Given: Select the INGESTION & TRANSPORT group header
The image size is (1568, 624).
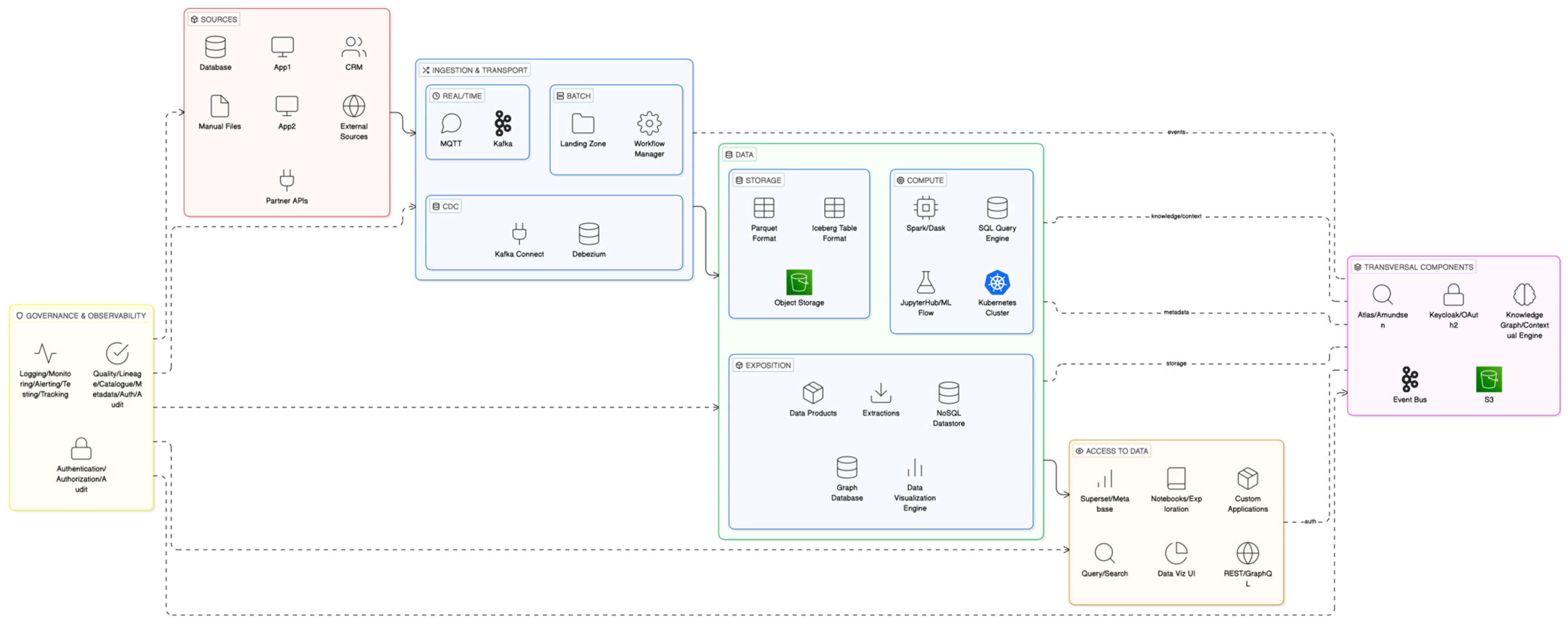Looking at the screenshot, I should click(475, 70).
